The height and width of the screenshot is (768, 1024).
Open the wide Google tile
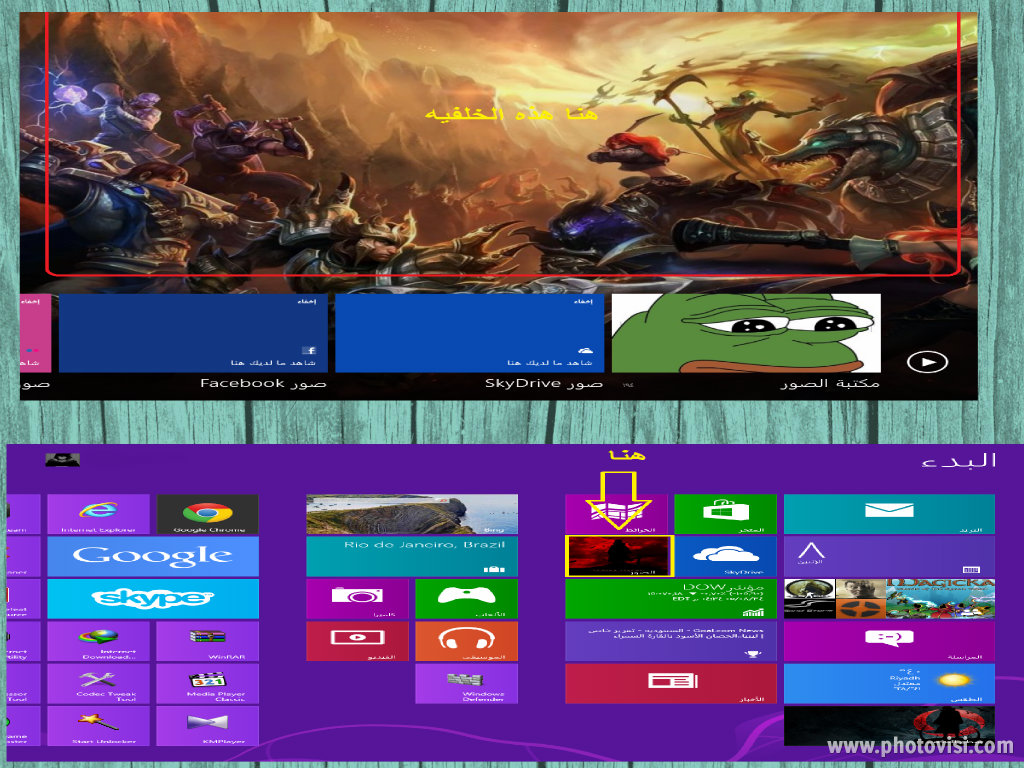coord(153,556)
